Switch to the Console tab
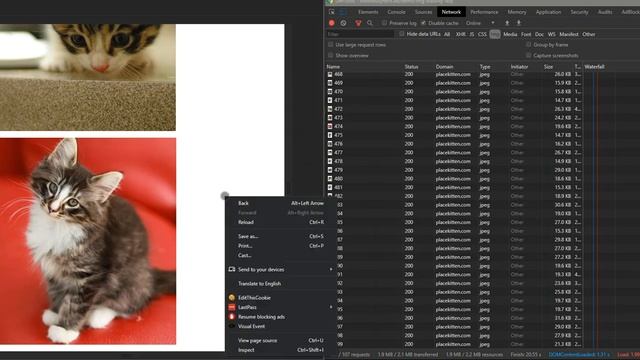Screen dimensions: 640x360 point(396,12)
